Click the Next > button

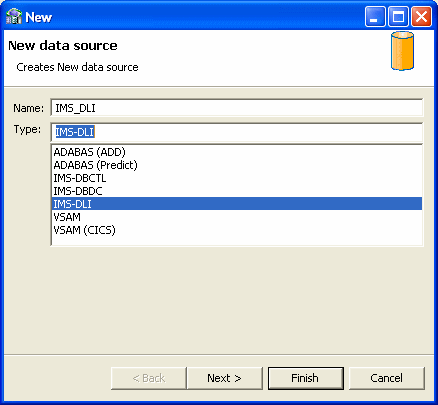pyautogui.click(x=224, y=378)
